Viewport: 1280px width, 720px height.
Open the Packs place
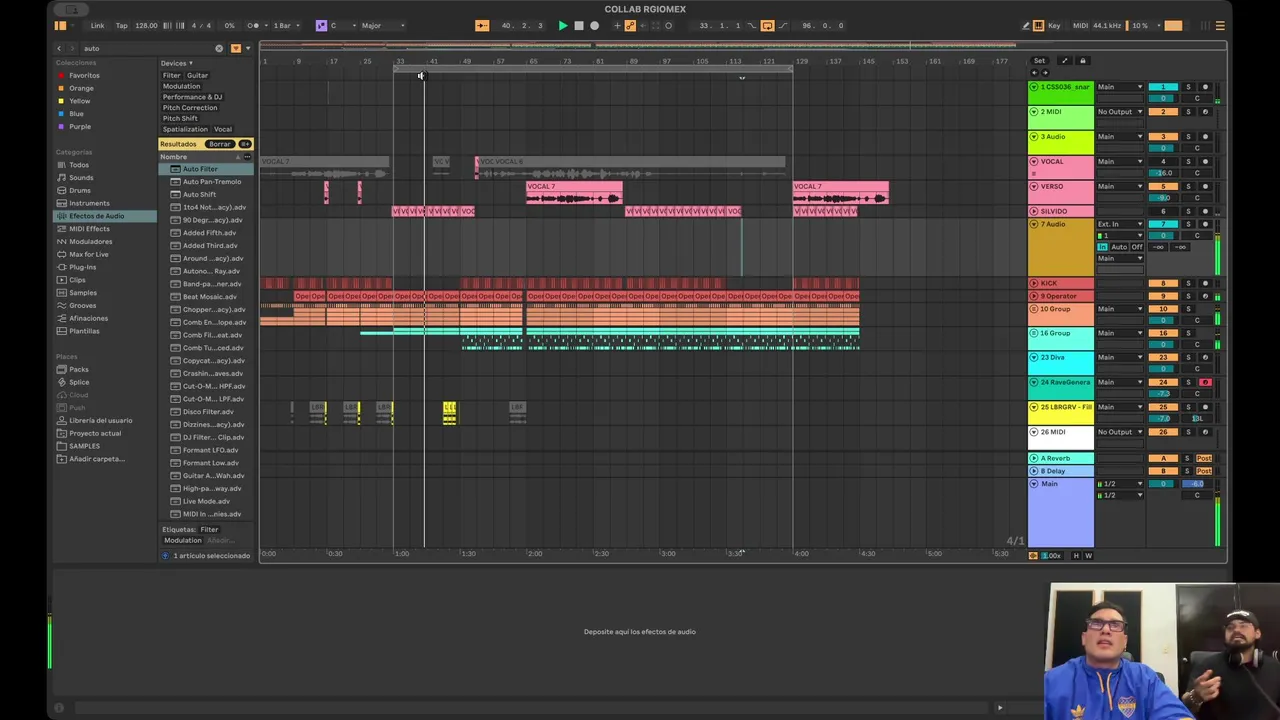point(79,369)
